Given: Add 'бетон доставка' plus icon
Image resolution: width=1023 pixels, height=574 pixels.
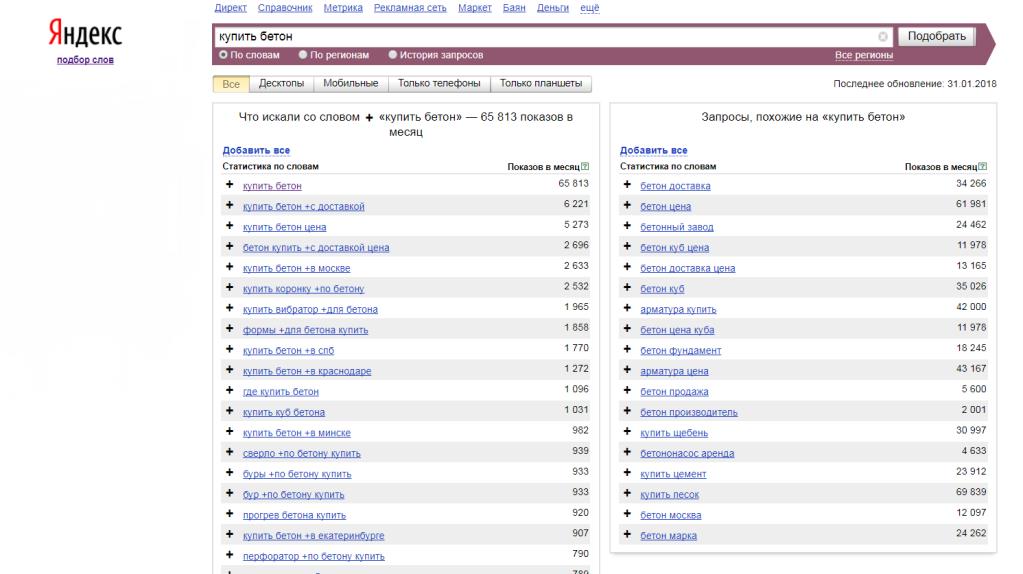Looking at the screenshot, I should pyautogui.click(x=627, y=185).
